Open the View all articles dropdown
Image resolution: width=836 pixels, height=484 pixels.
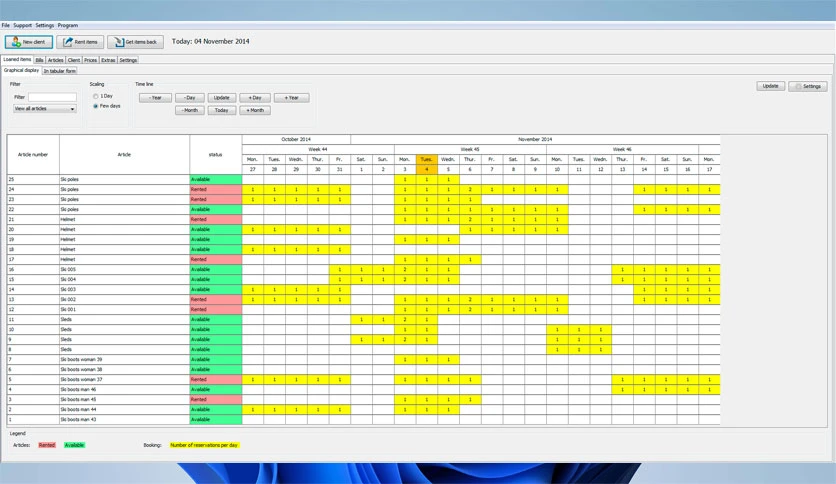click(45, 109)
